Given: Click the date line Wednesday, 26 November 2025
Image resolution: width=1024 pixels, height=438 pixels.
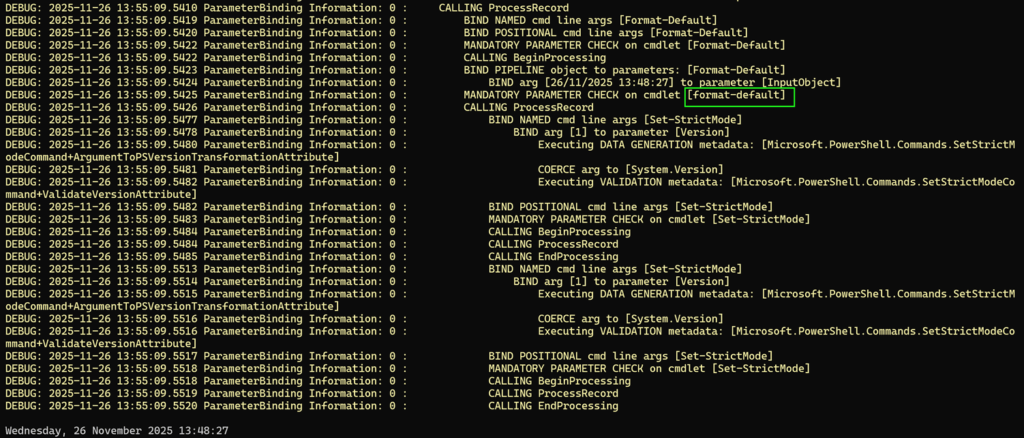Looking at the screenshot, I should [x=117, y=430].
